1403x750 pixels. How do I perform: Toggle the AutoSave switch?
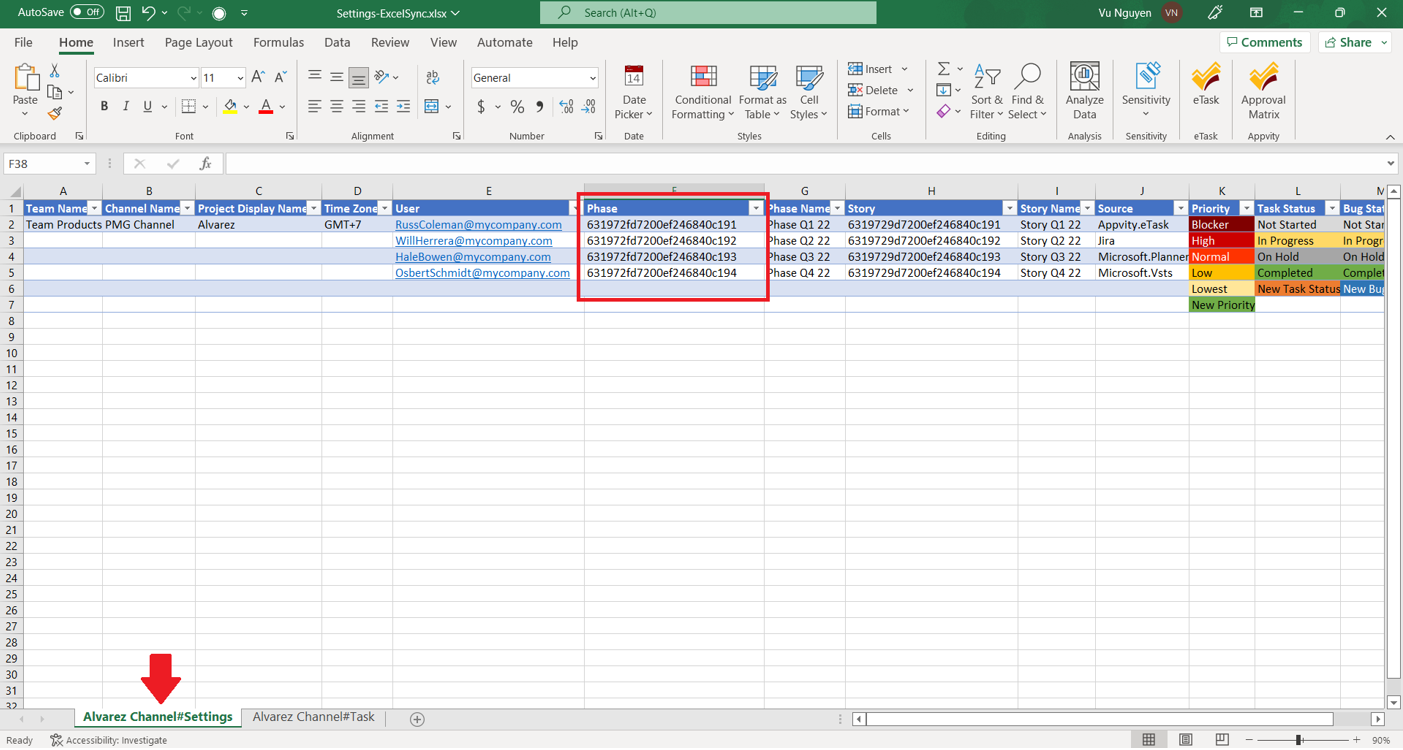point(87,13)
